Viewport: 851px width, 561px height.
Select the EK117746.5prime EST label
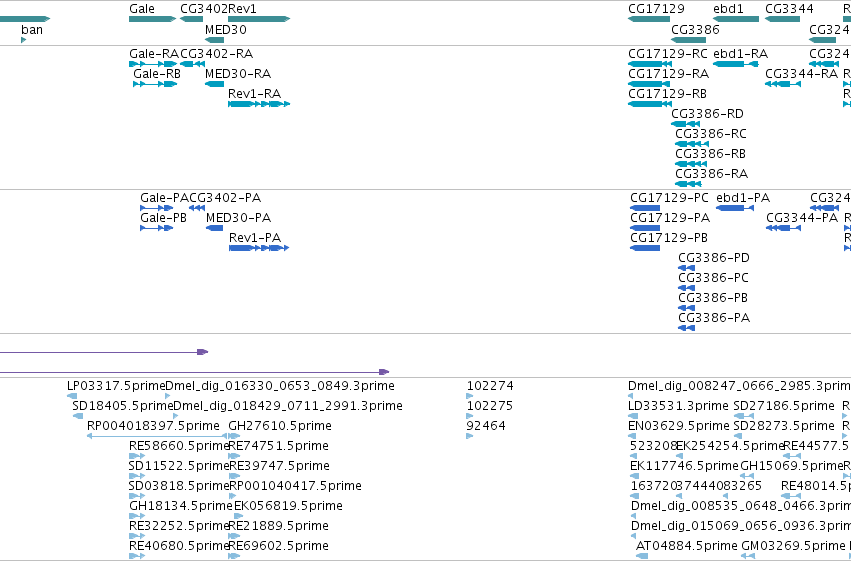684,467
